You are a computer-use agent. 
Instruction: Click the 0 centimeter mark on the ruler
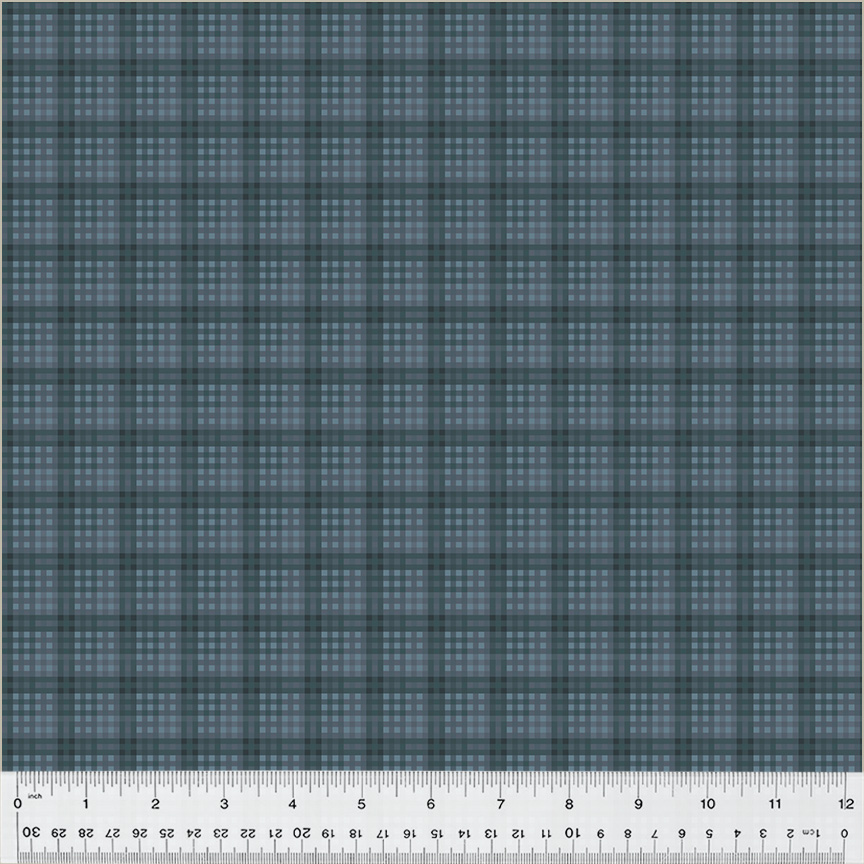tap(845, 833)
